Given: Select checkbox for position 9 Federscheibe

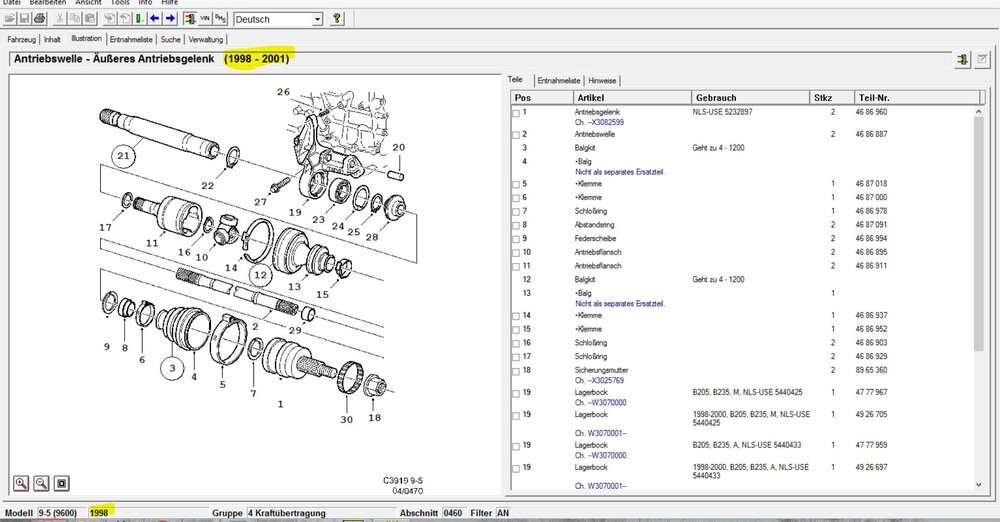Looking at the screenshot, I should [x=515, y=240].
